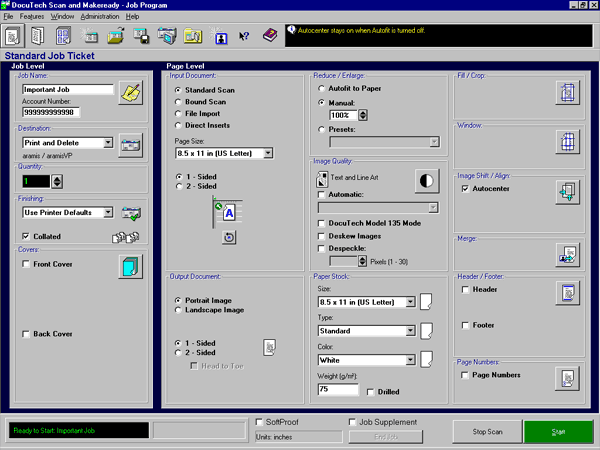The image size is (600, 450).
Task: Click the End Job button
Action: pos(386,437)
